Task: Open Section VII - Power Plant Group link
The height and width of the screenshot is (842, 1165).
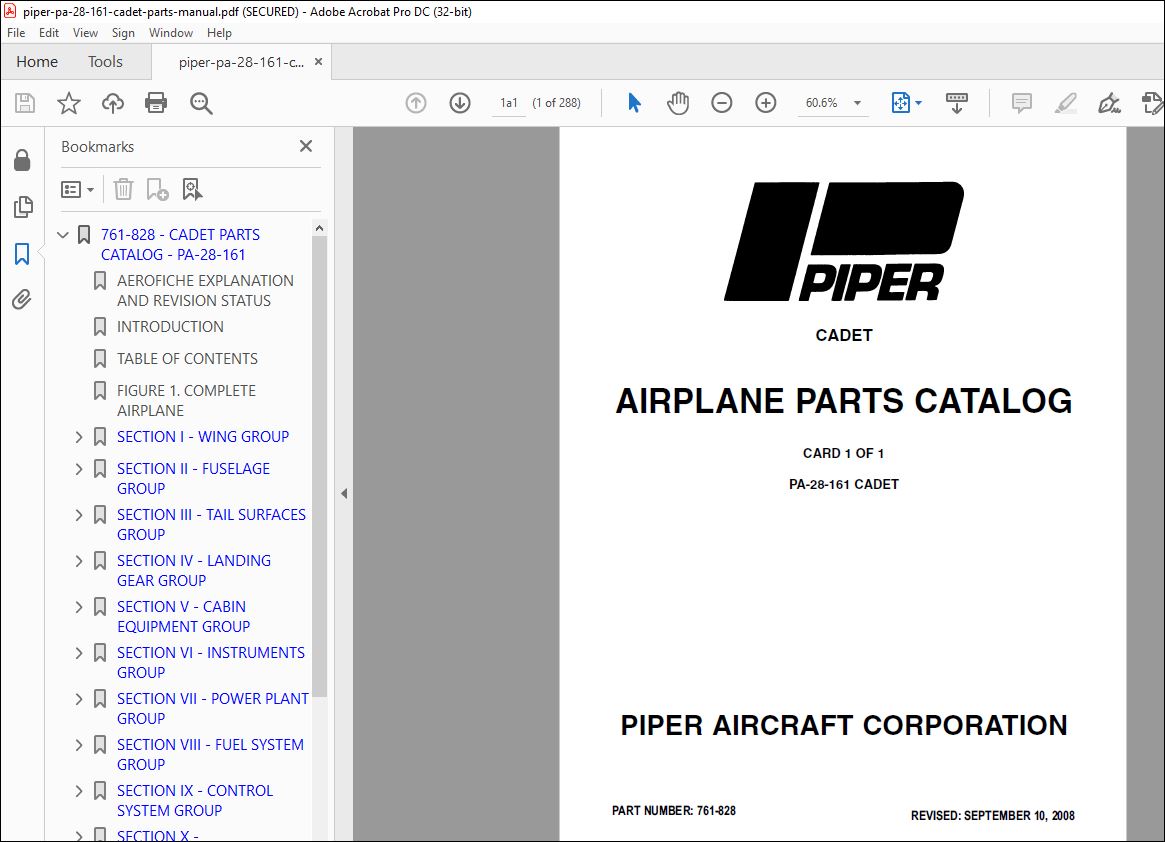Action: tap(212, 708)
